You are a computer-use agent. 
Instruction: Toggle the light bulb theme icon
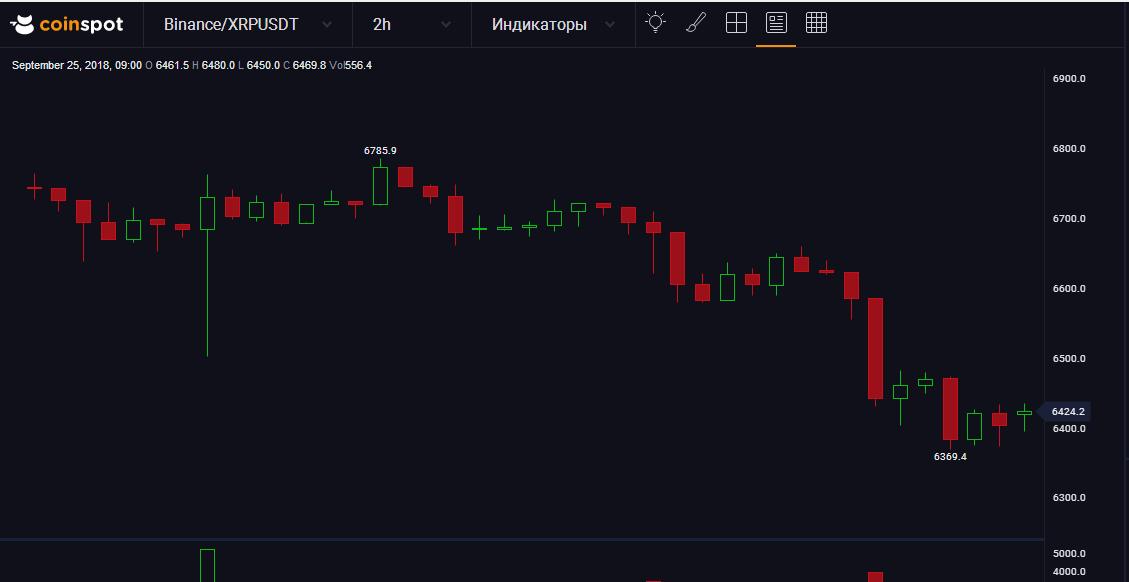pos(655,23)
